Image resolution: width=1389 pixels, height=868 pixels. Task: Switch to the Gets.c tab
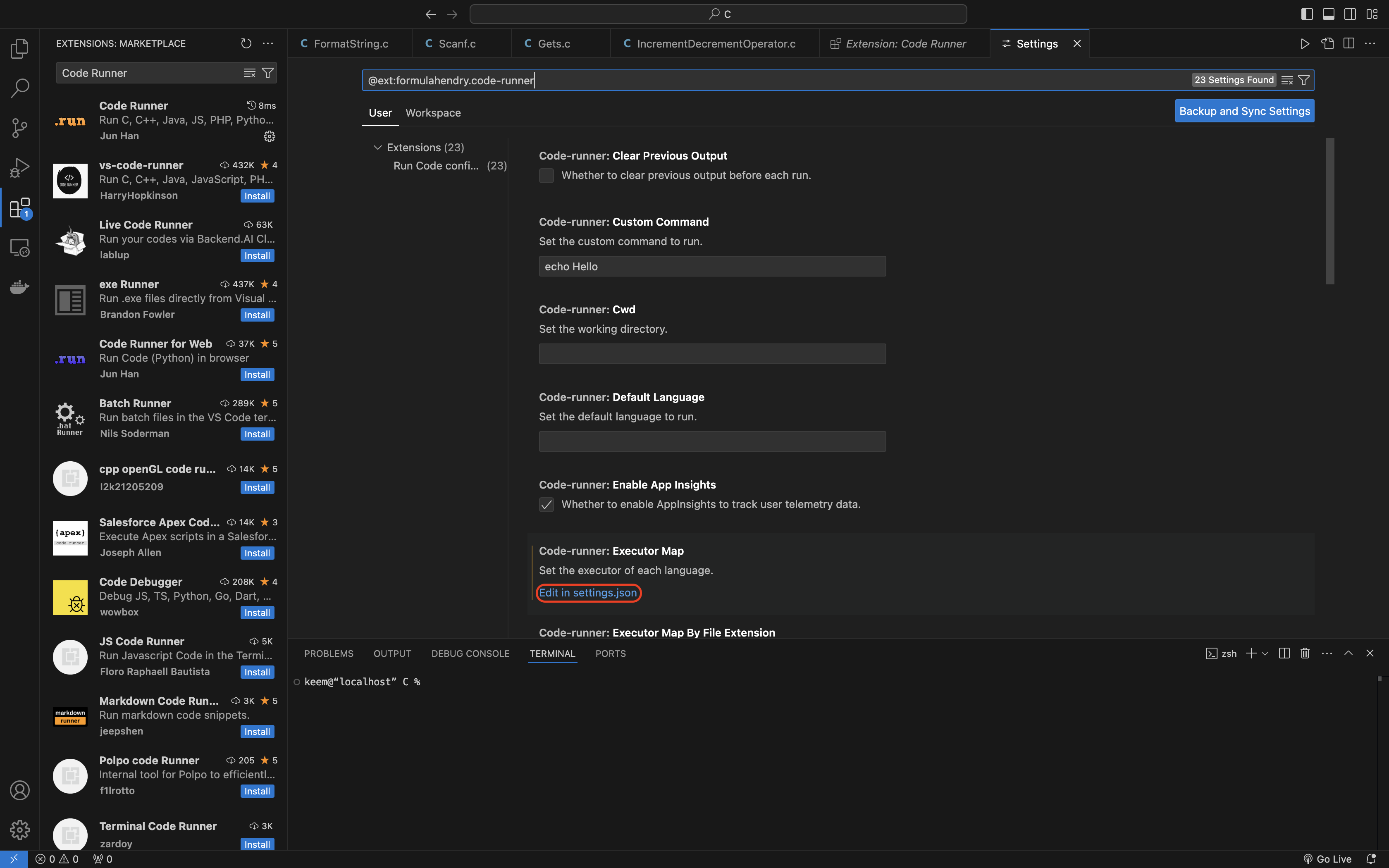561,44
